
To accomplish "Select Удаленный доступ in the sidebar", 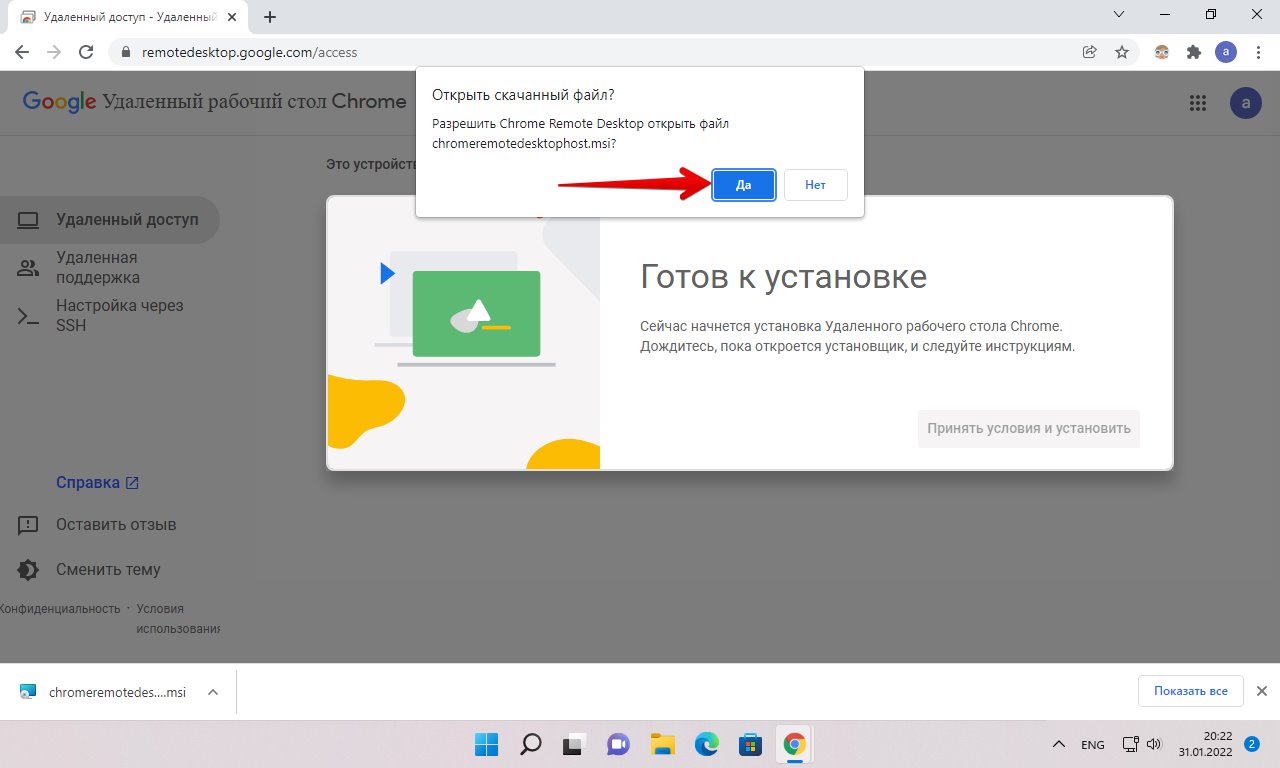I will click(108, 220).
